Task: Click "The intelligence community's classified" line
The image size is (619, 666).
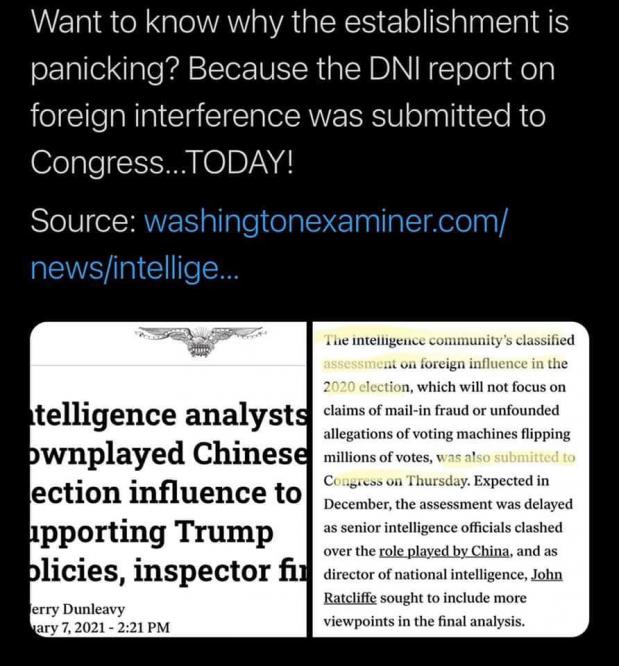Action: point(449,341)
